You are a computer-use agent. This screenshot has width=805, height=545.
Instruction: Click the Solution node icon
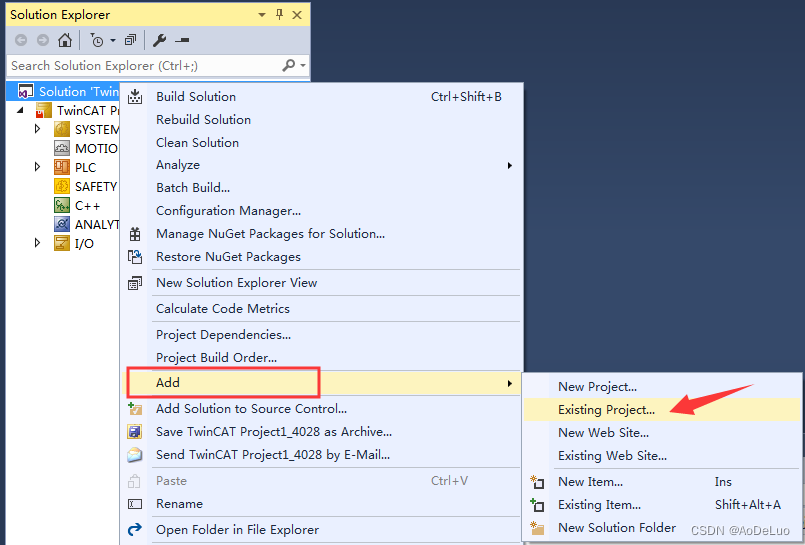point(25,91)
